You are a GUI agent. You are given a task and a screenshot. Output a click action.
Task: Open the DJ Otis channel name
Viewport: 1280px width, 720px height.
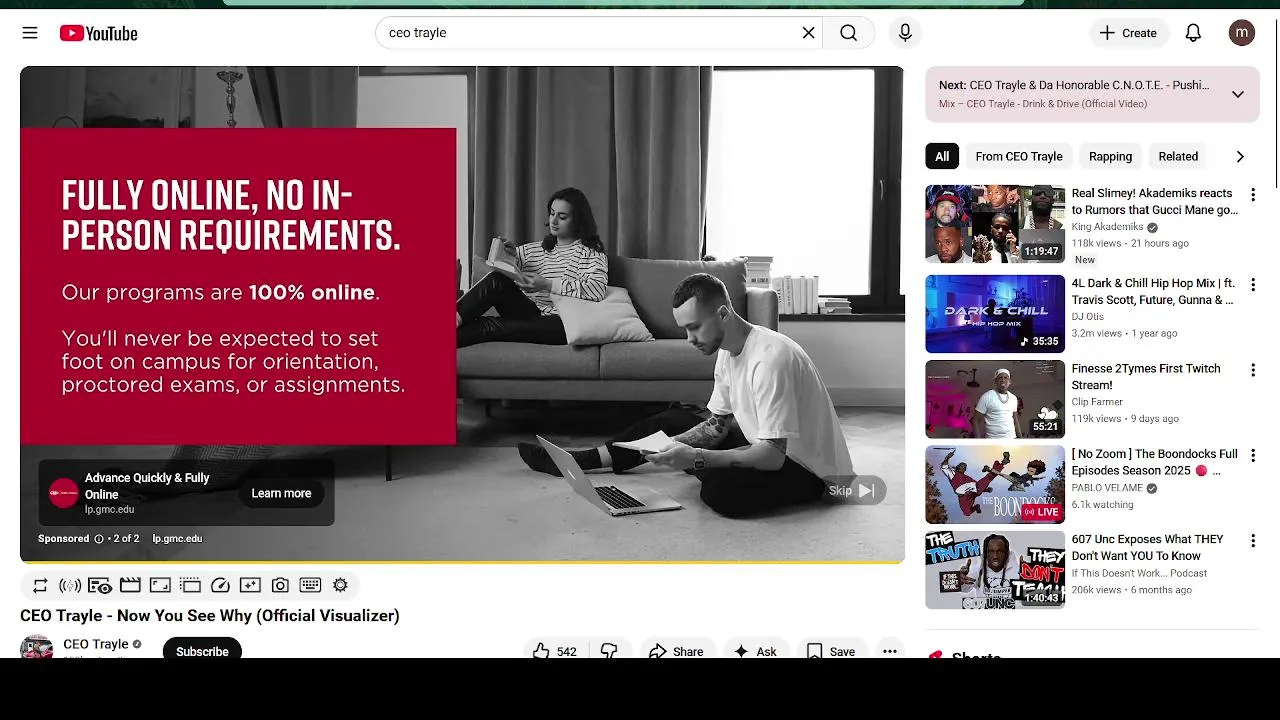pyautogui.click(x=1088, y=317)
